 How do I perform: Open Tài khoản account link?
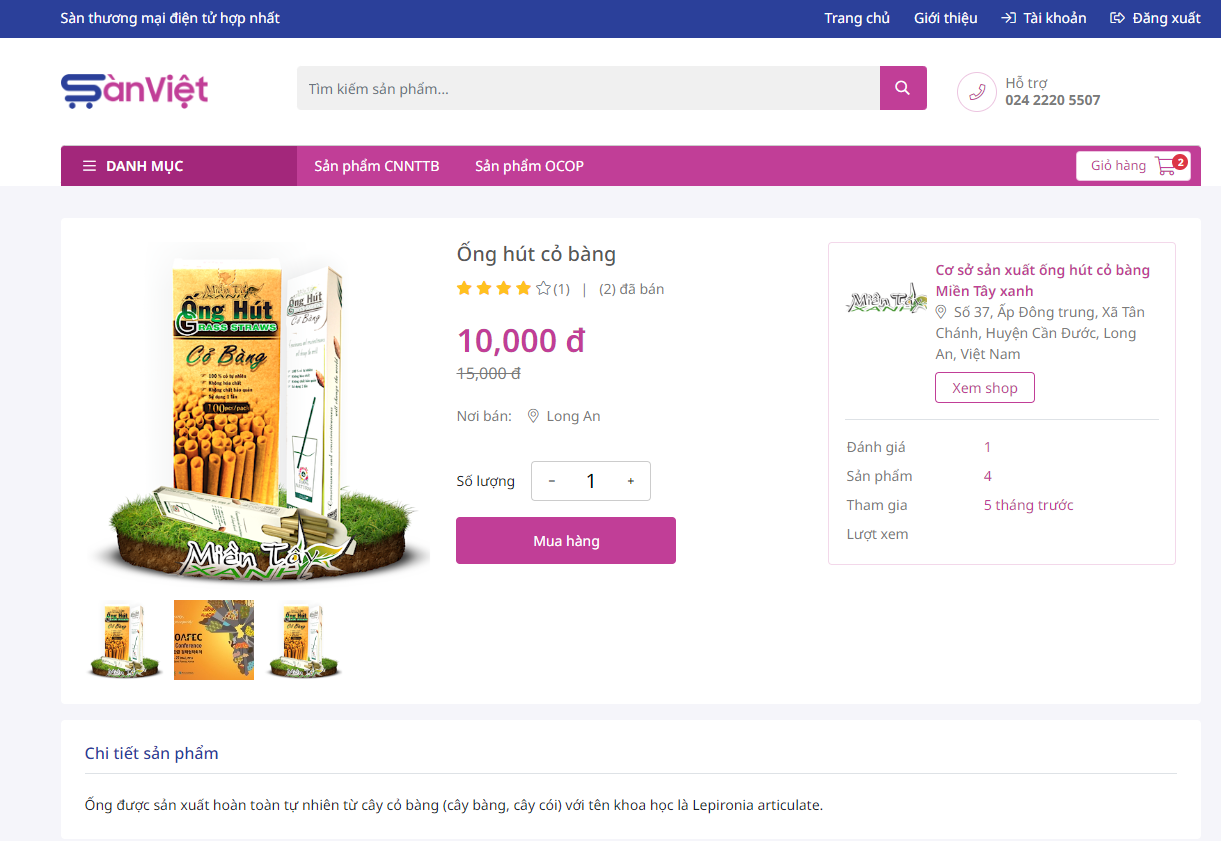point(1055,18)
